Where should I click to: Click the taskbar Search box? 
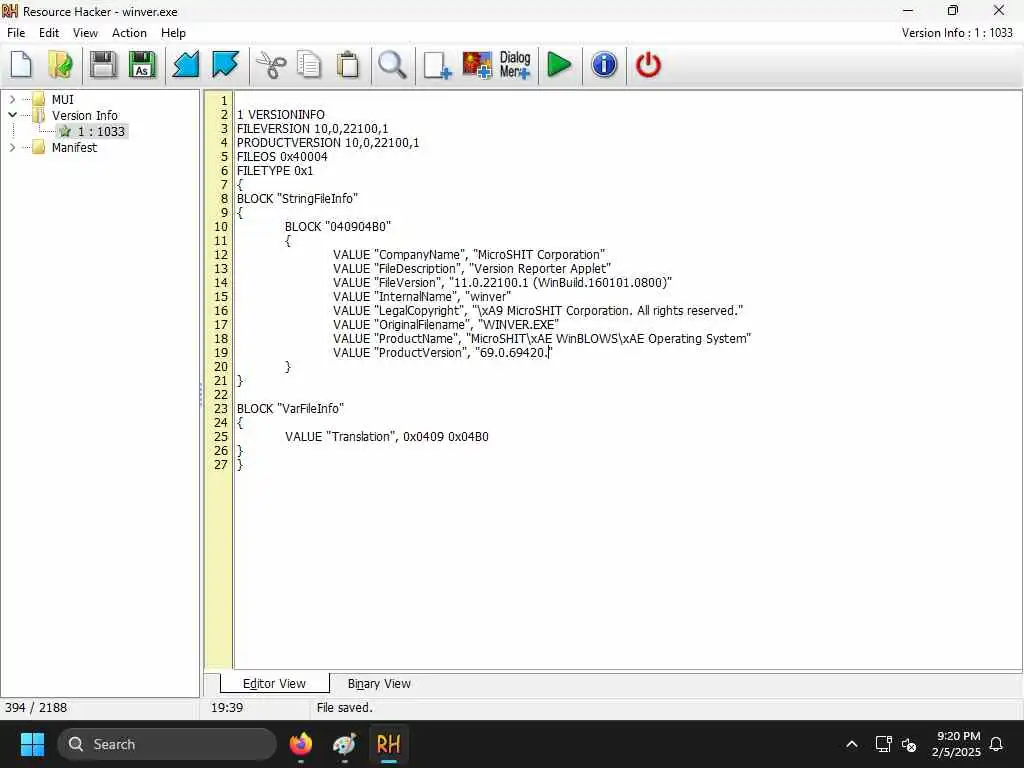tap(167, 744)
